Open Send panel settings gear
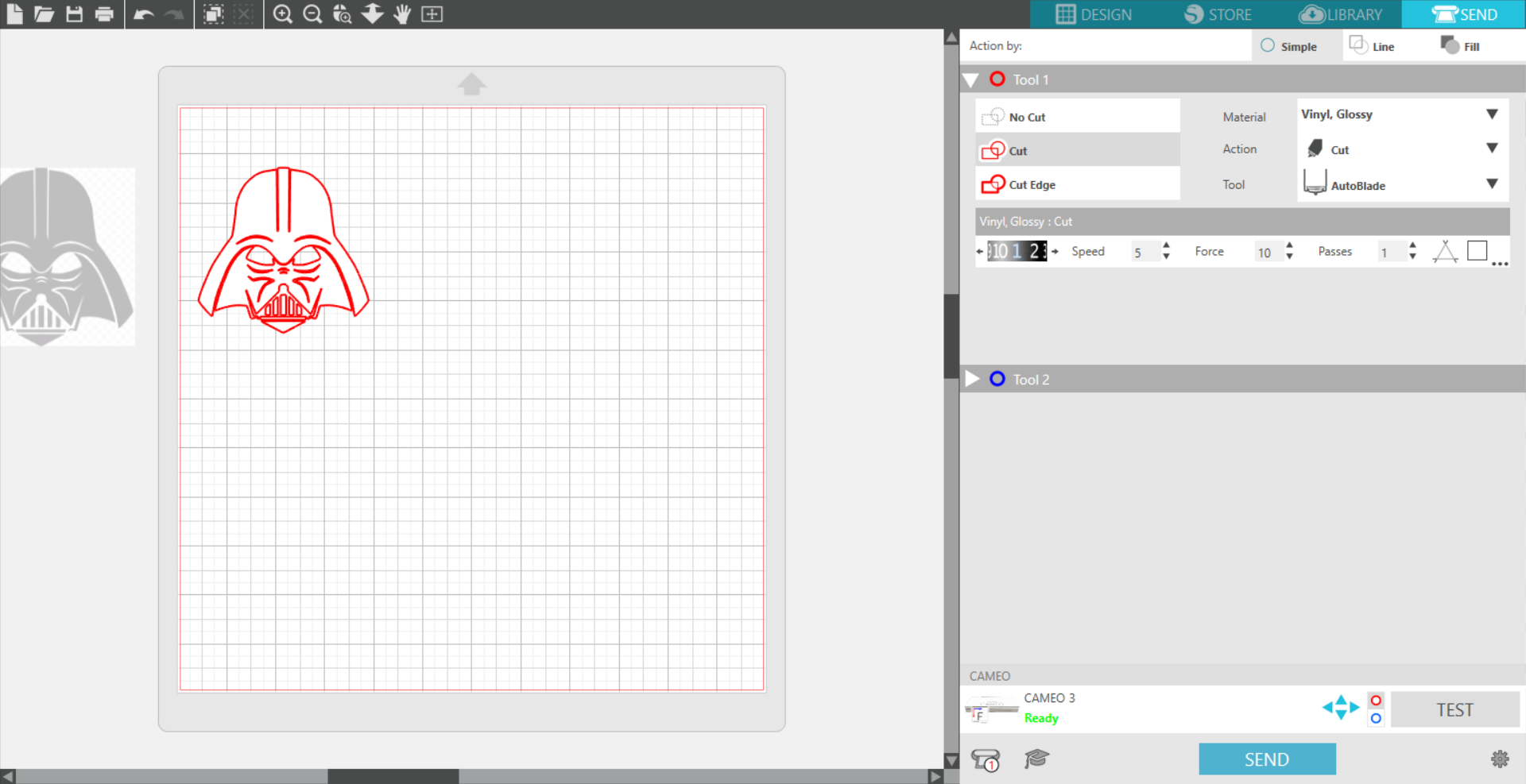 pos(1500,759)
